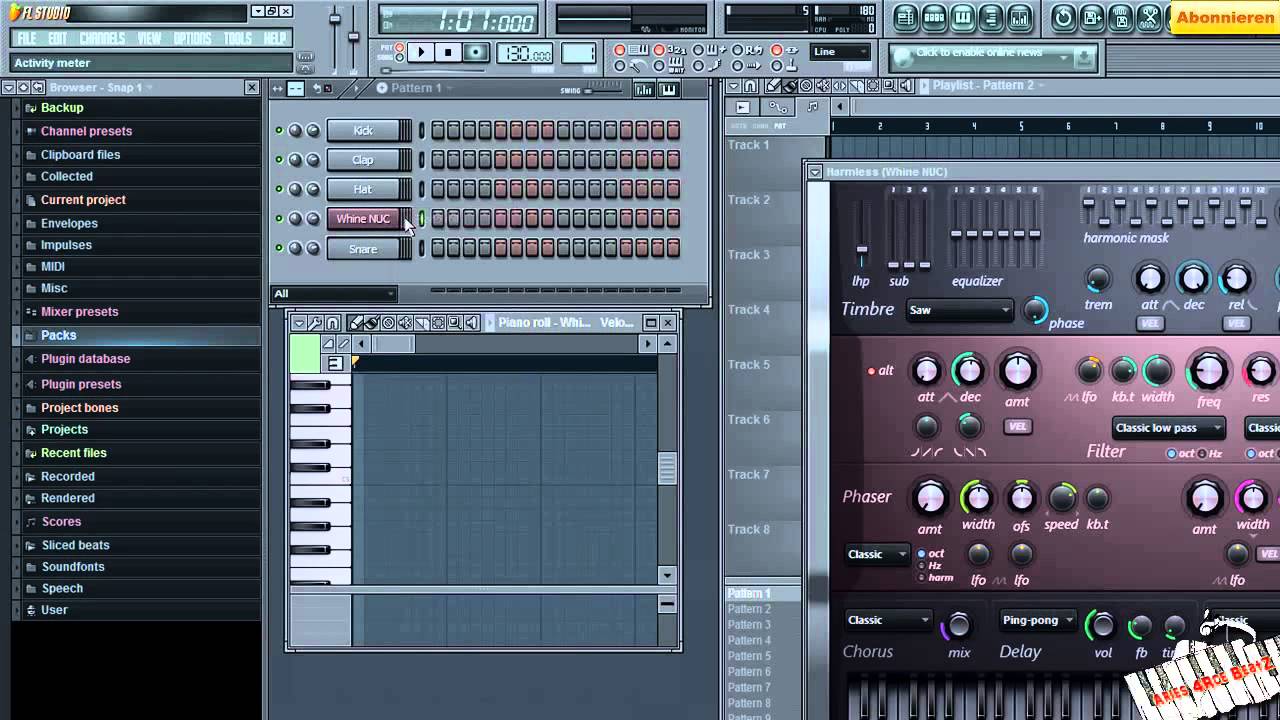This screenshot has width=1280, height=720.
Task: Click the Clap channel button
Action: click(363, 160)
